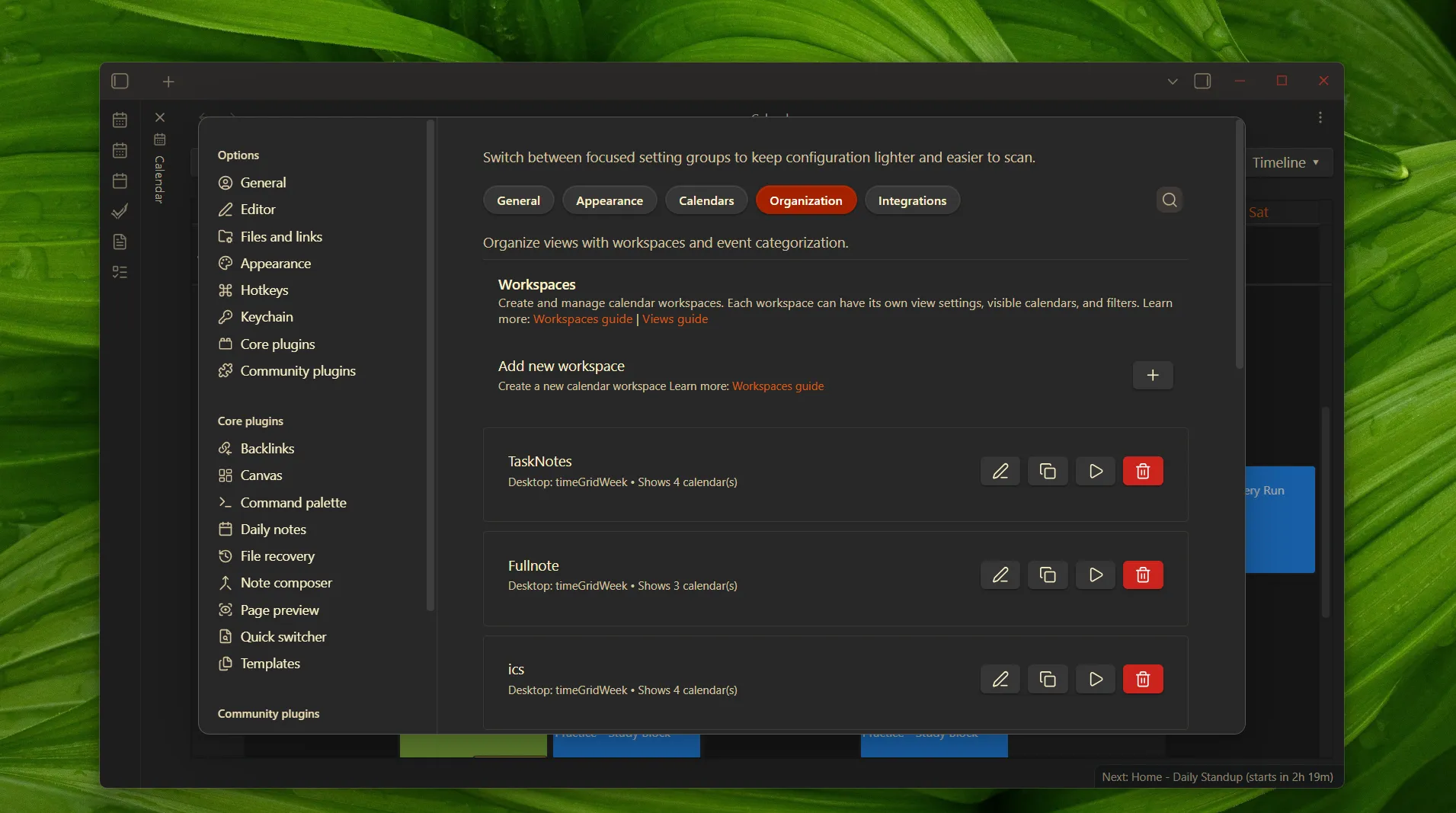1456x813 pixels.
Task: Click the settings sidebar scrollbar
Action: (x=430, y=366)
